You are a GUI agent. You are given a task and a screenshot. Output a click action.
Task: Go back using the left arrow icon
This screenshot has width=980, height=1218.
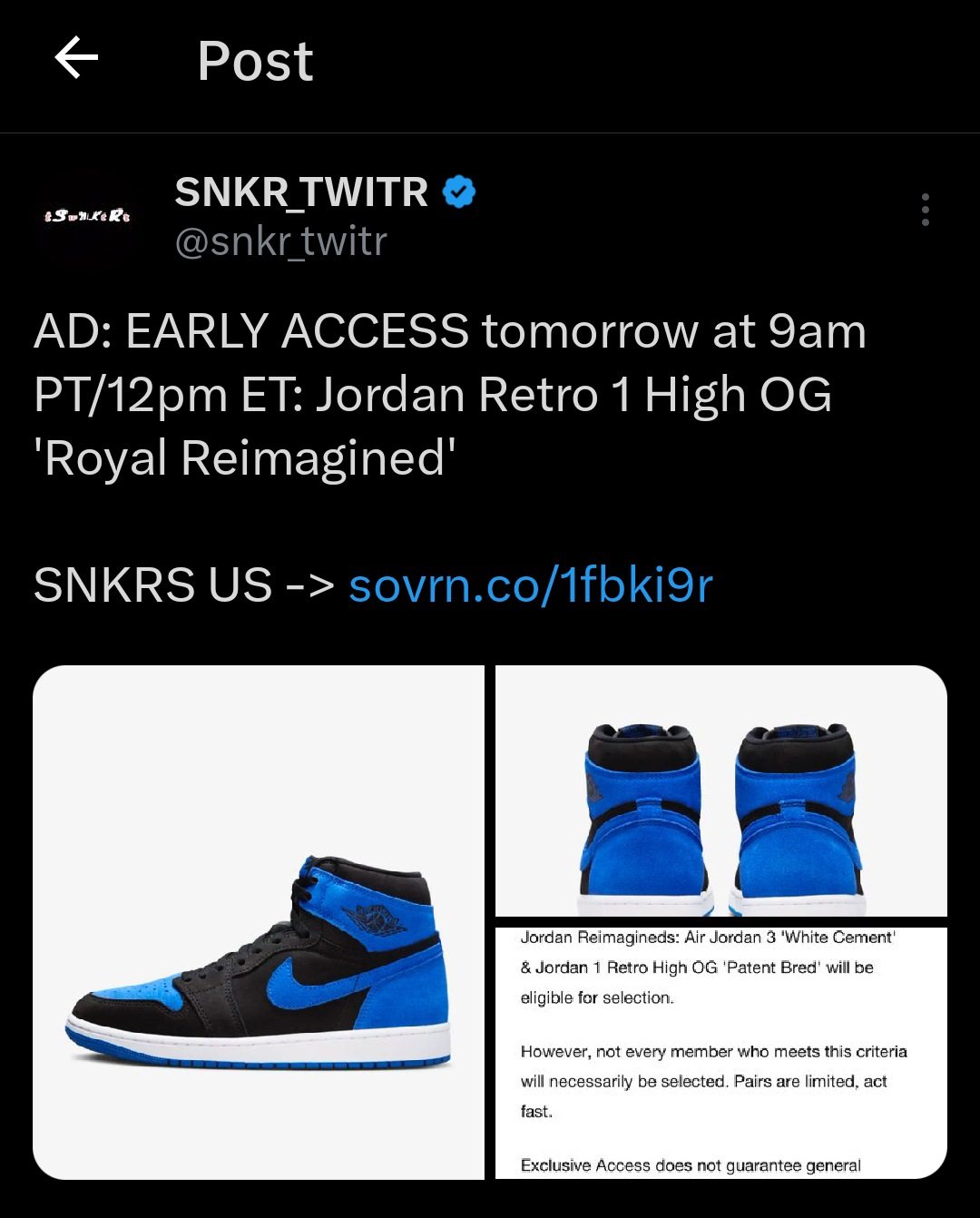[x=76, y=59]
